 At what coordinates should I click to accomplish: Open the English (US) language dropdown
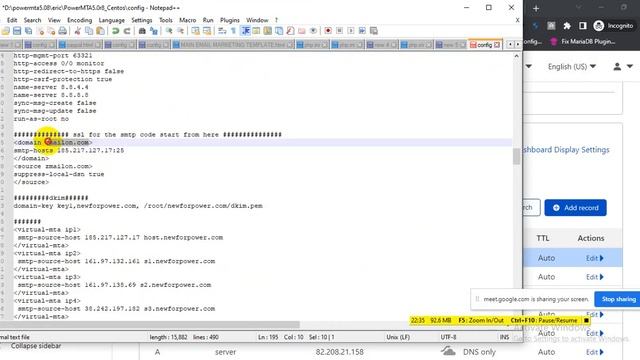[x=571, y=67]
